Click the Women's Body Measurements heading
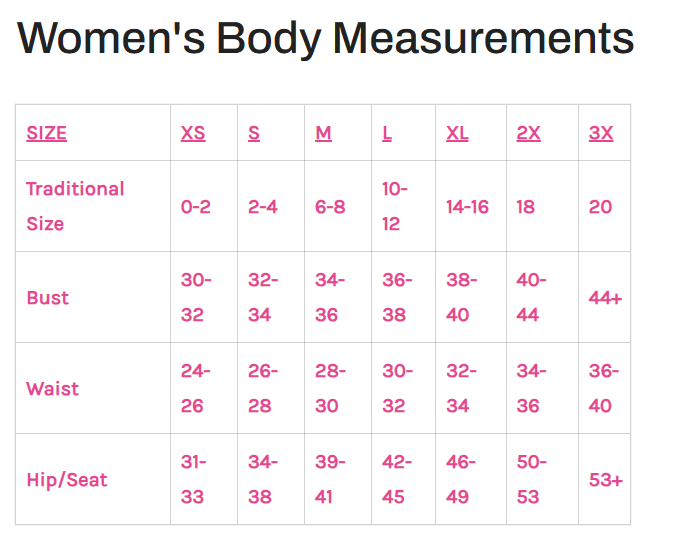Screen dimensions: 692x557 (x=325, y=38)
